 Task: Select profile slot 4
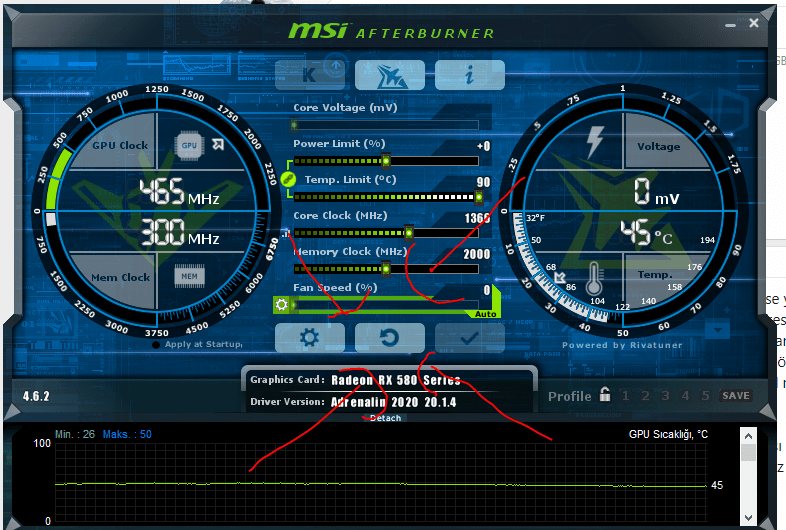(685, 396)
